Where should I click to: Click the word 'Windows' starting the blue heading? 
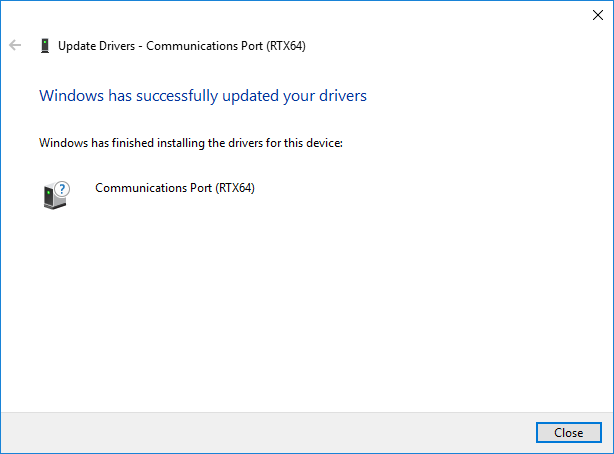(72, 96)
